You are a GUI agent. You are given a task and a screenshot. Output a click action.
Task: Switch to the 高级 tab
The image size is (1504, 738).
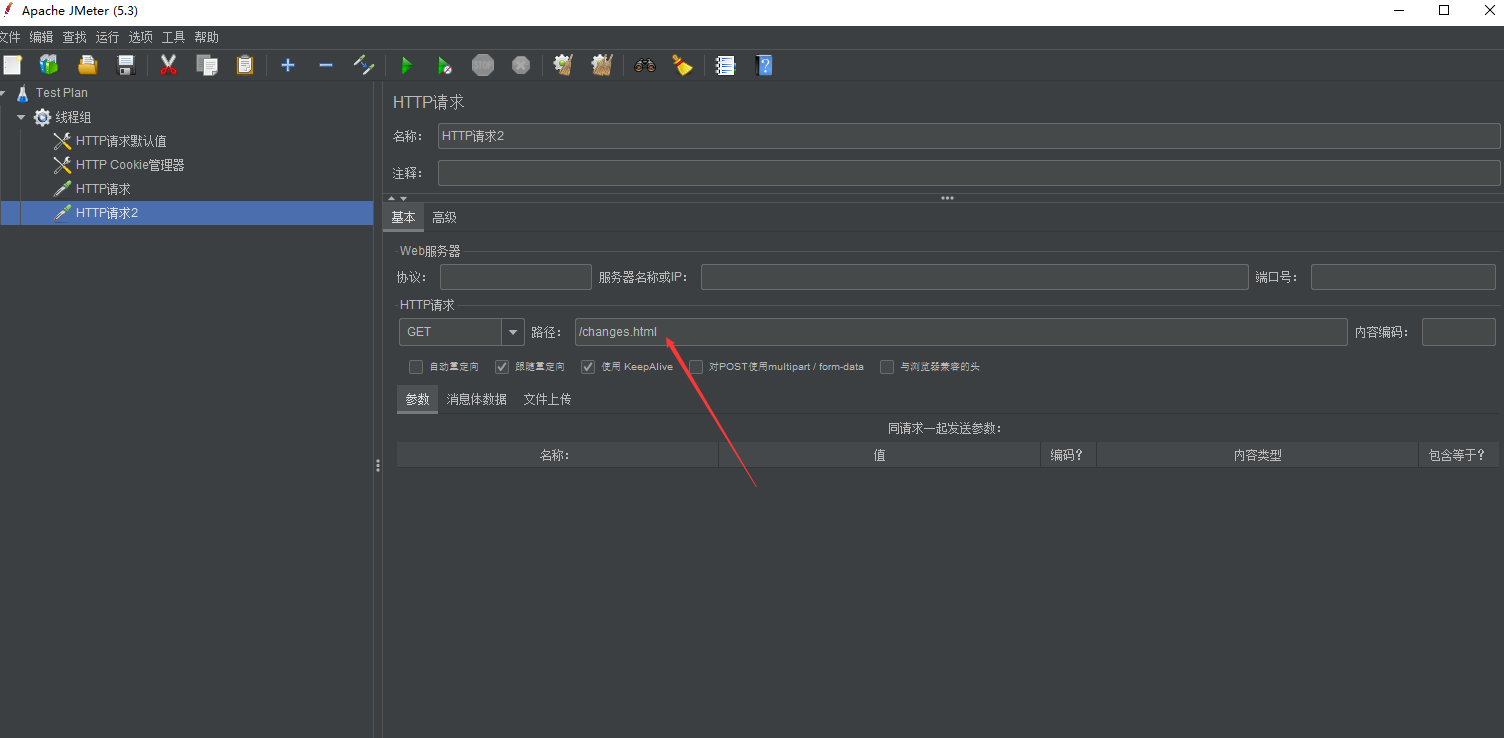pos(444,216)
